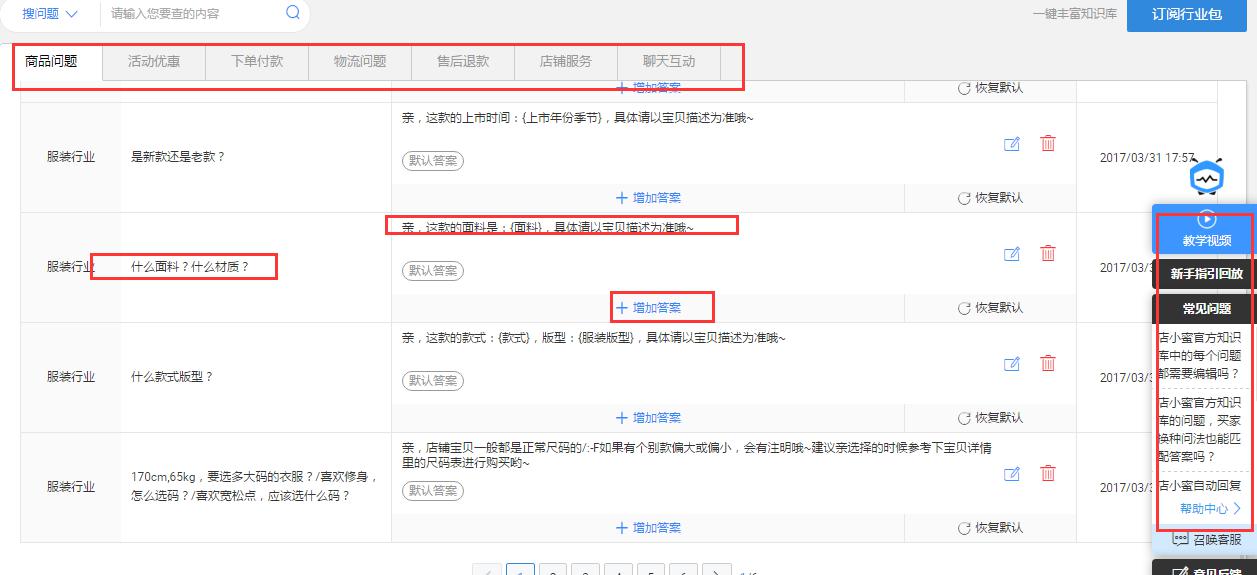Click the 订阅行业包 button
Viewport: 1257px width, 575px height.
coord(1187,14)
